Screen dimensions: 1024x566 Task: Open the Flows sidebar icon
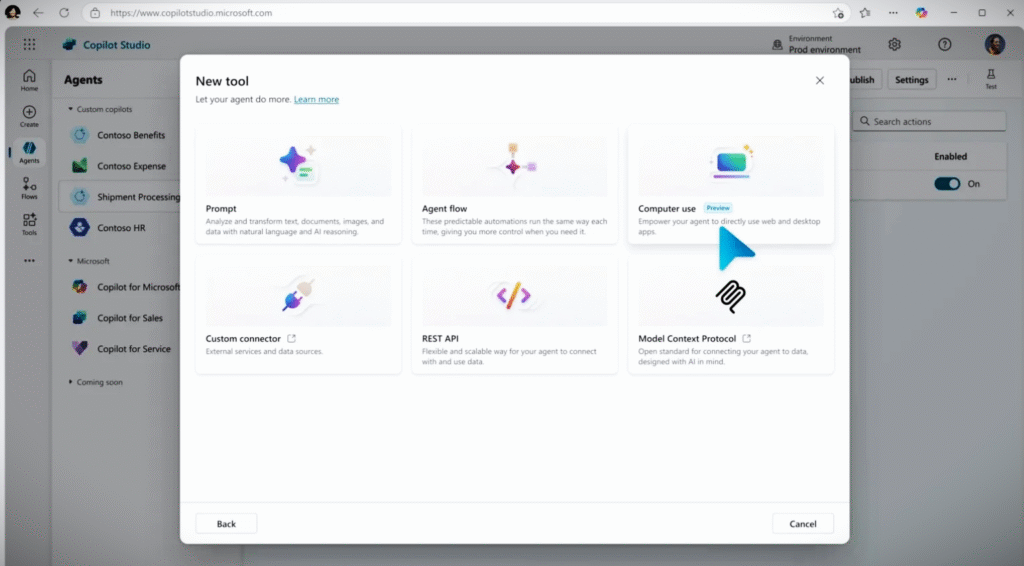[x=29, y=188]
